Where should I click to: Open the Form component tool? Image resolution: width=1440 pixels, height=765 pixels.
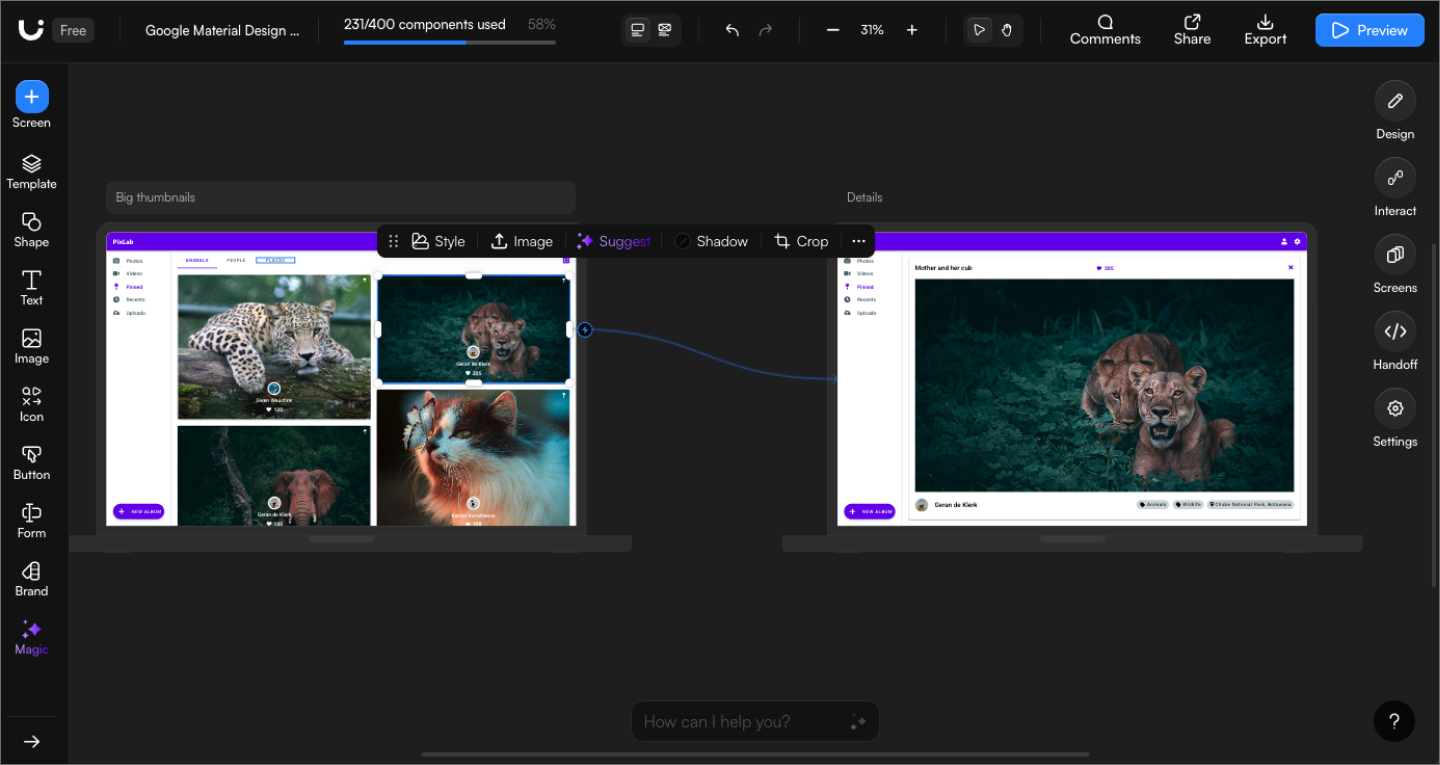31,519
